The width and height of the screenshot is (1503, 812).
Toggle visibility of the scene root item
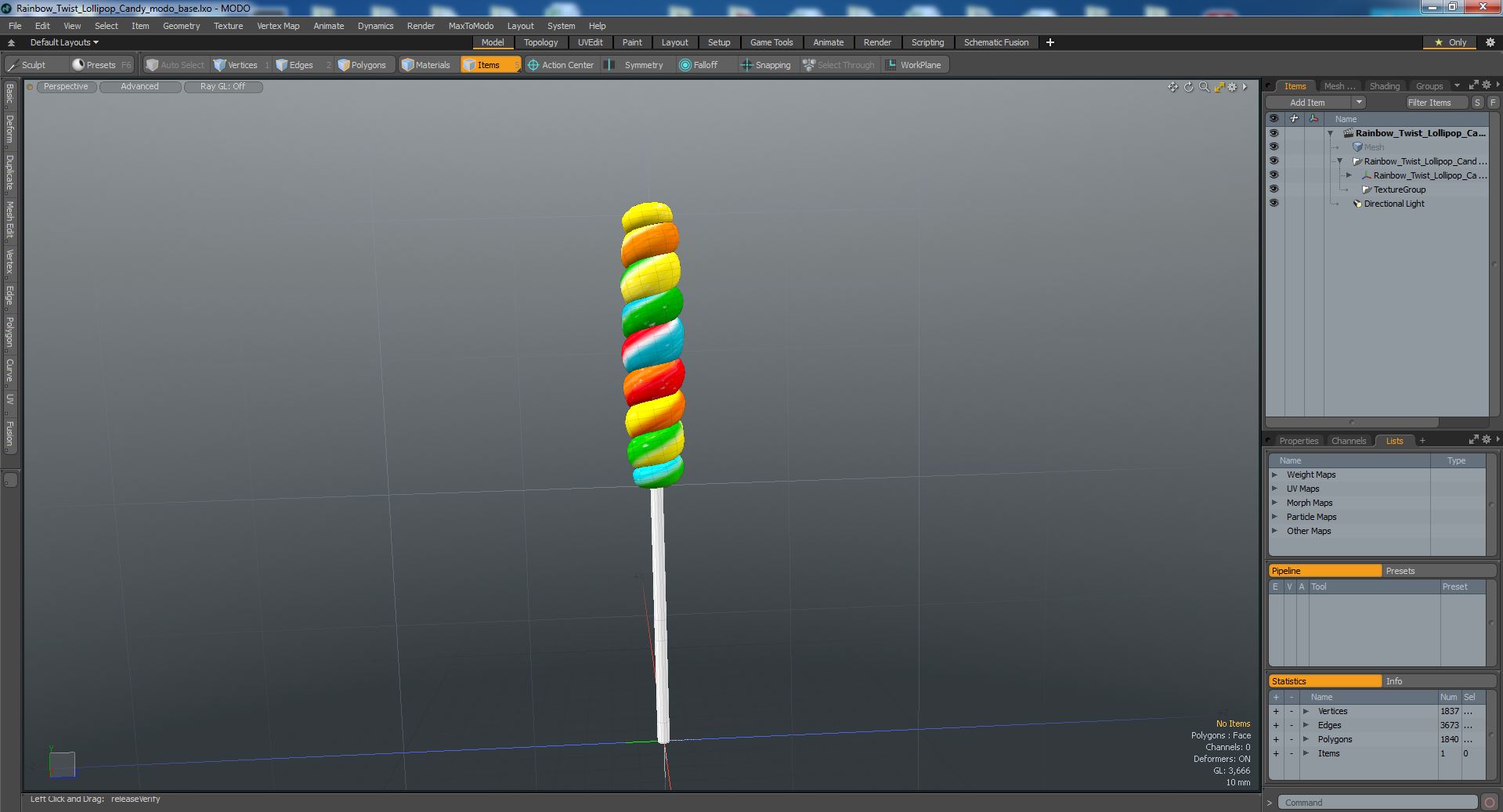1274,133
